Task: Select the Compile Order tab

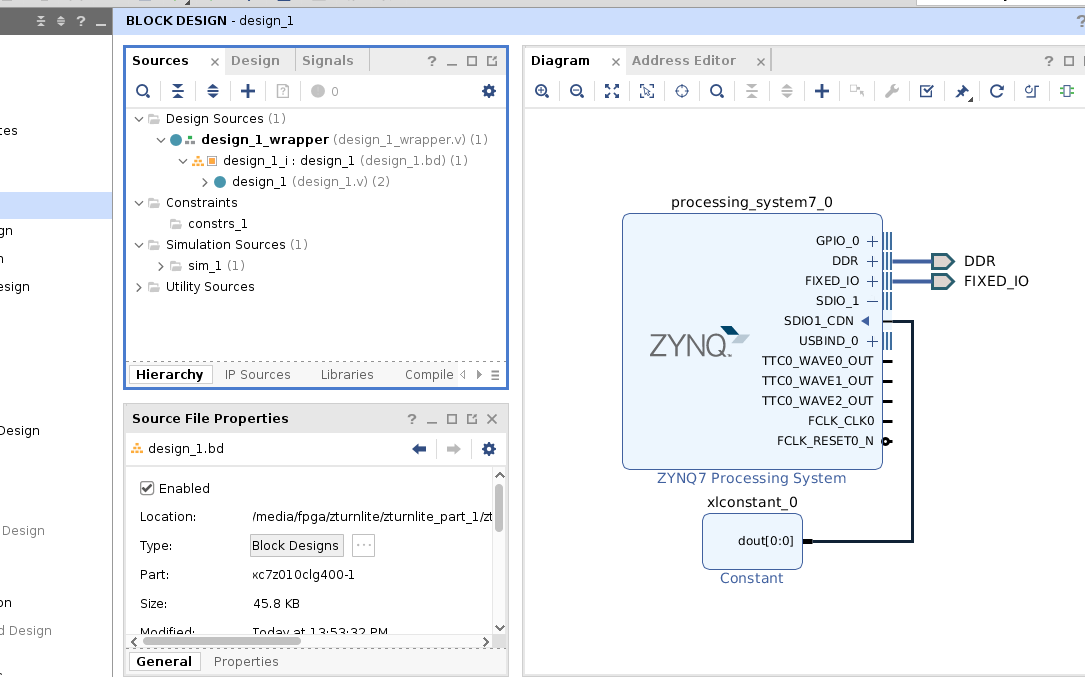Action: point(429,374)
